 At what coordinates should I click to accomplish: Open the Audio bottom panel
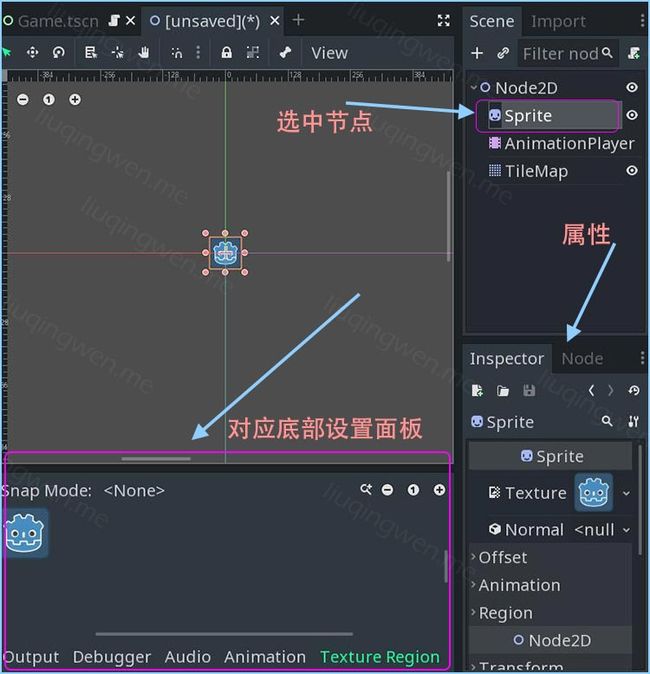(x=187, y=657)
